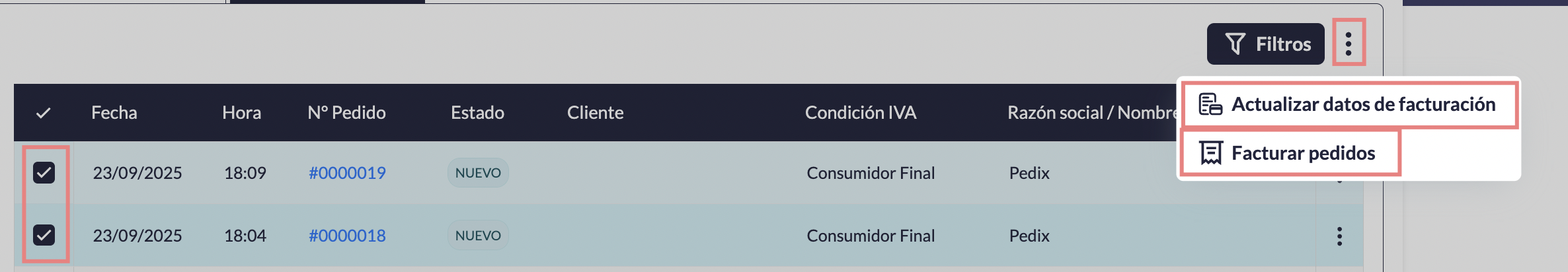This screenshot has width=1568, height=272.
Task: Open order link #0000018
Action: 347,236
